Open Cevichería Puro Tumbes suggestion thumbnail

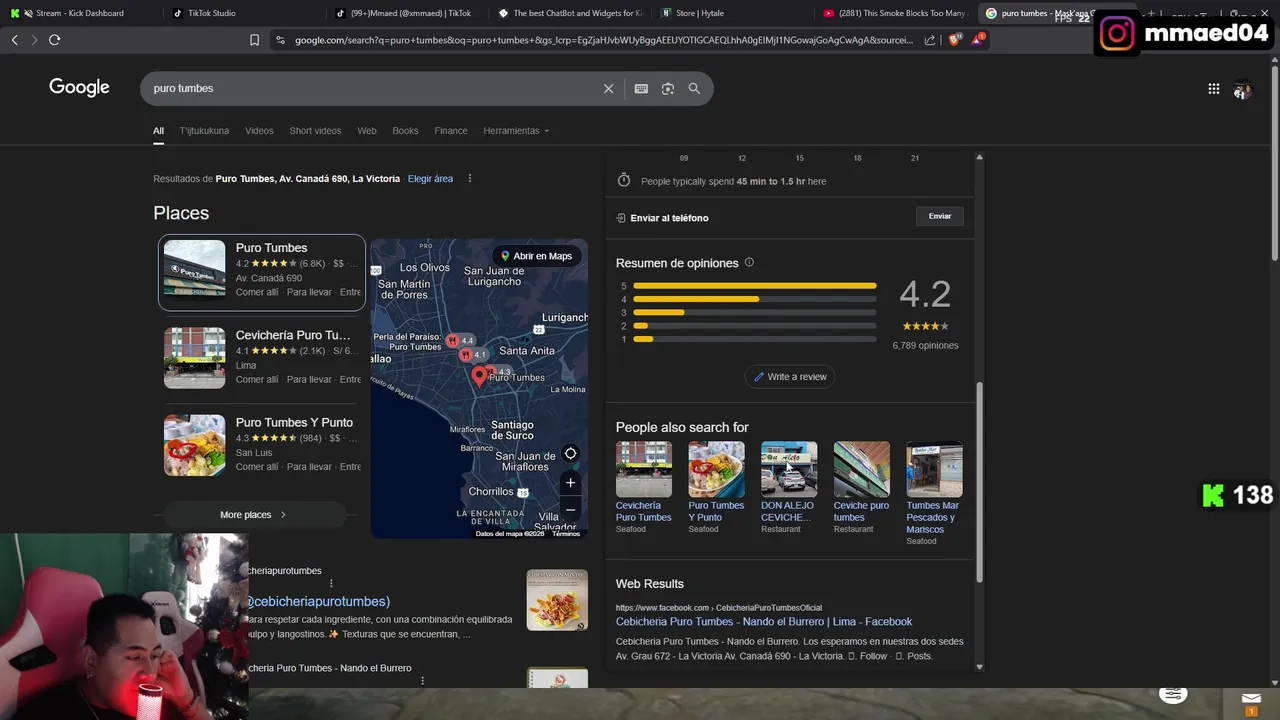tap(643, 469)
